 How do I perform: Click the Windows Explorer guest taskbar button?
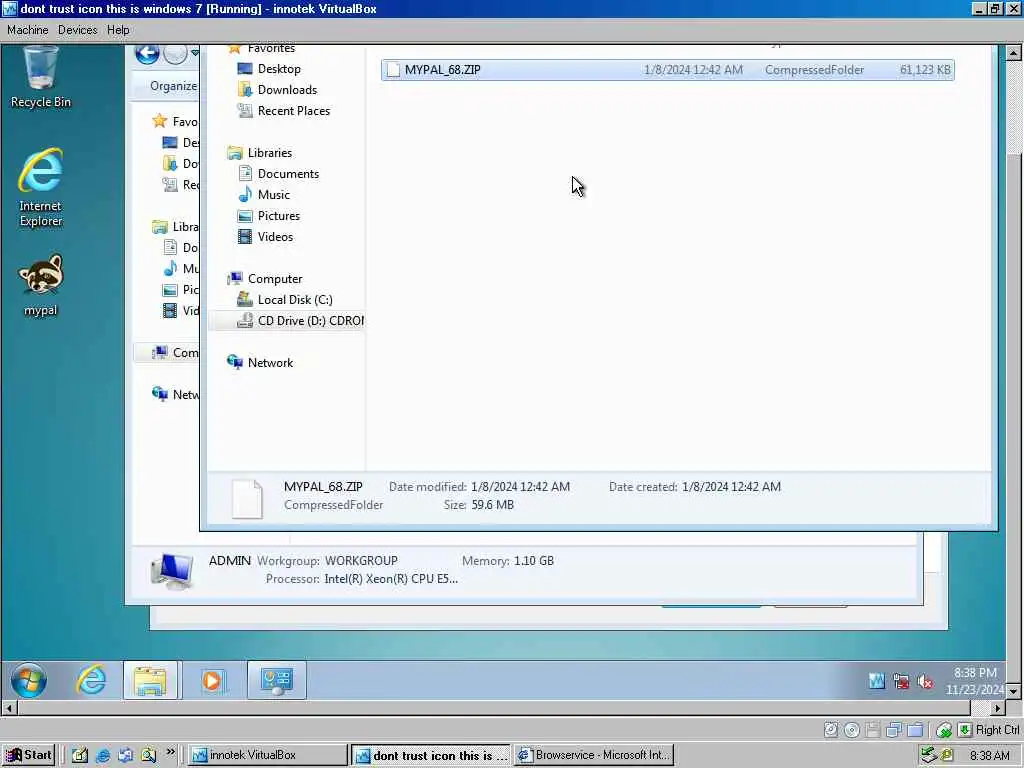150,680
